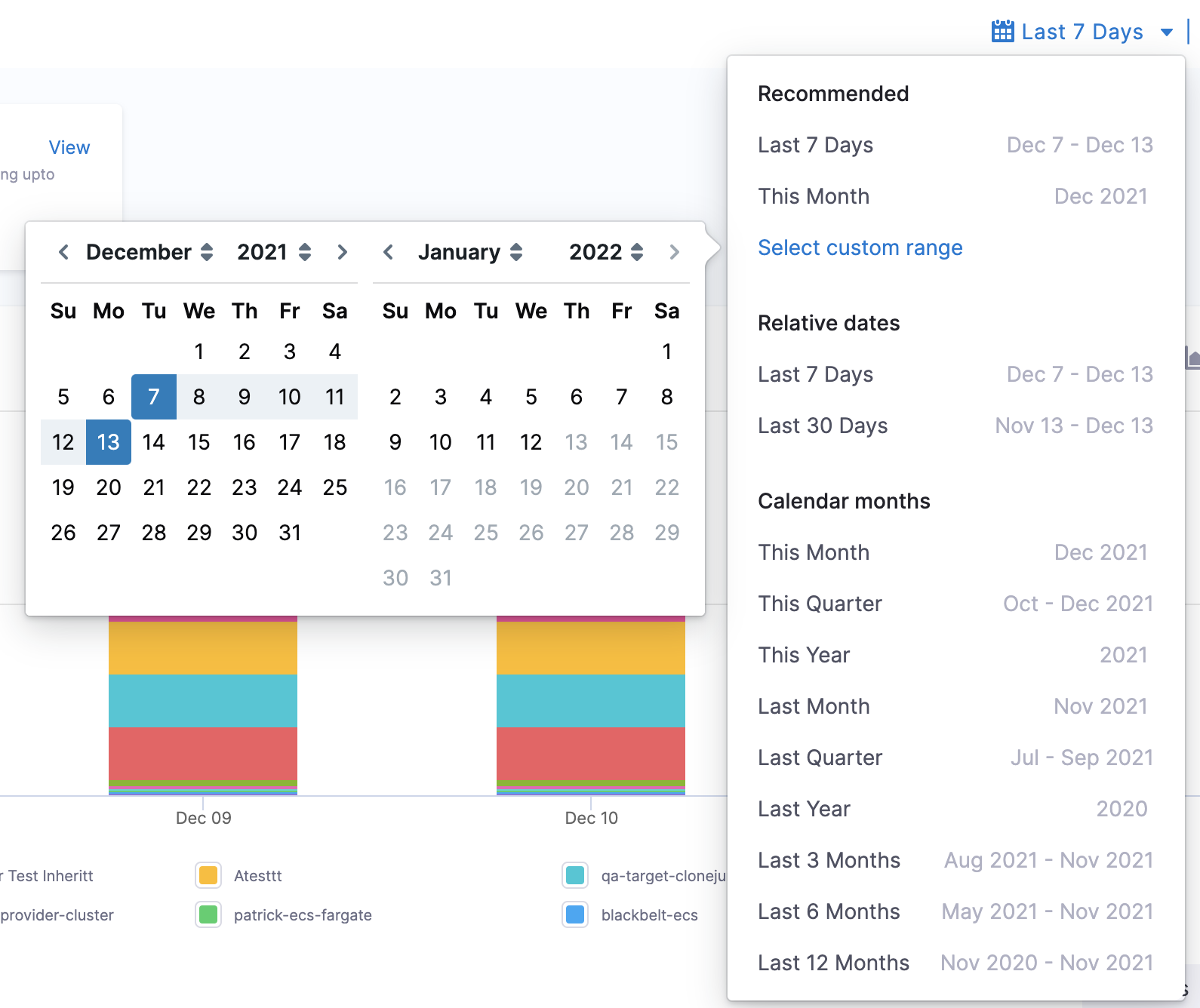Click the Last 7 Days selector text
The height and width of the screenshot is (1008, 1200).
pos(1082,32)
